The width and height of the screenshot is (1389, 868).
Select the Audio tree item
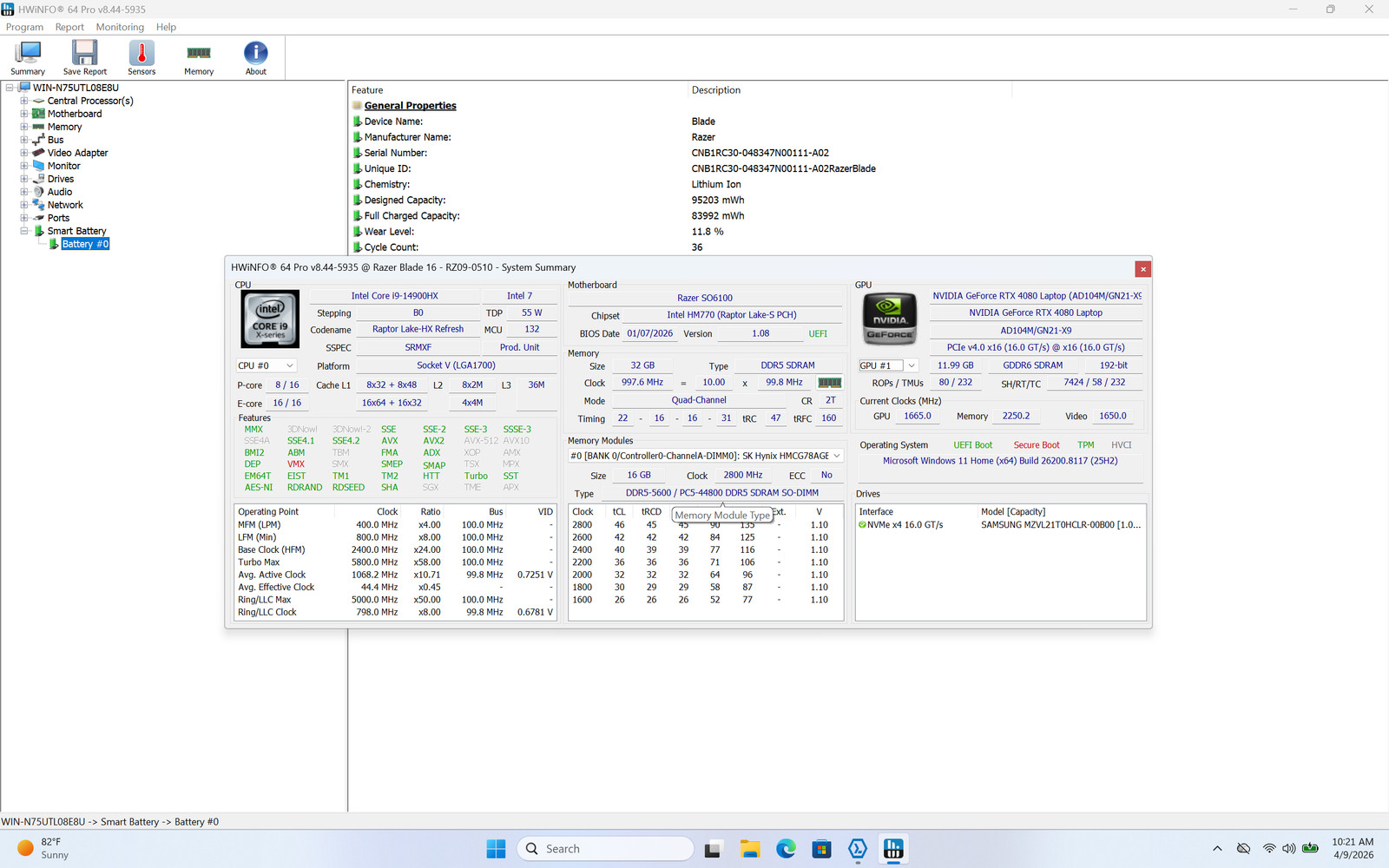pos(60,192)
